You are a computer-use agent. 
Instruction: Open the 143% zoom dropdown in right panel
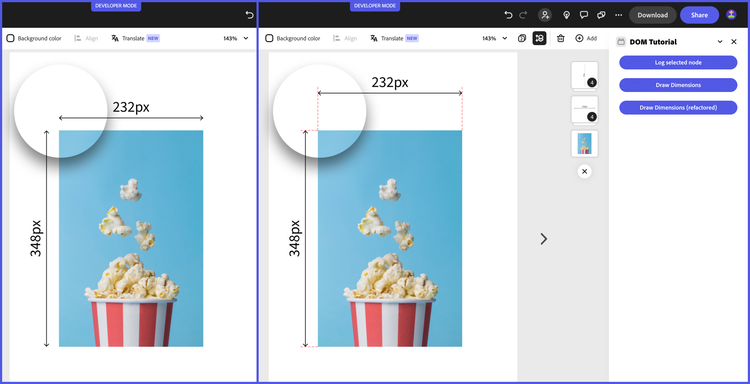495,38
